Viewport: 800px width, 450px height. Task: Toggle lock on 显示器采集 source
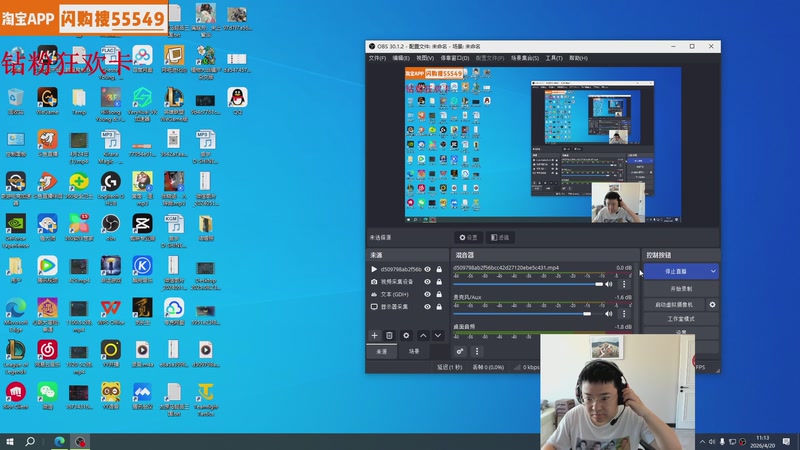pyautogui.click(x=439, y=307)
